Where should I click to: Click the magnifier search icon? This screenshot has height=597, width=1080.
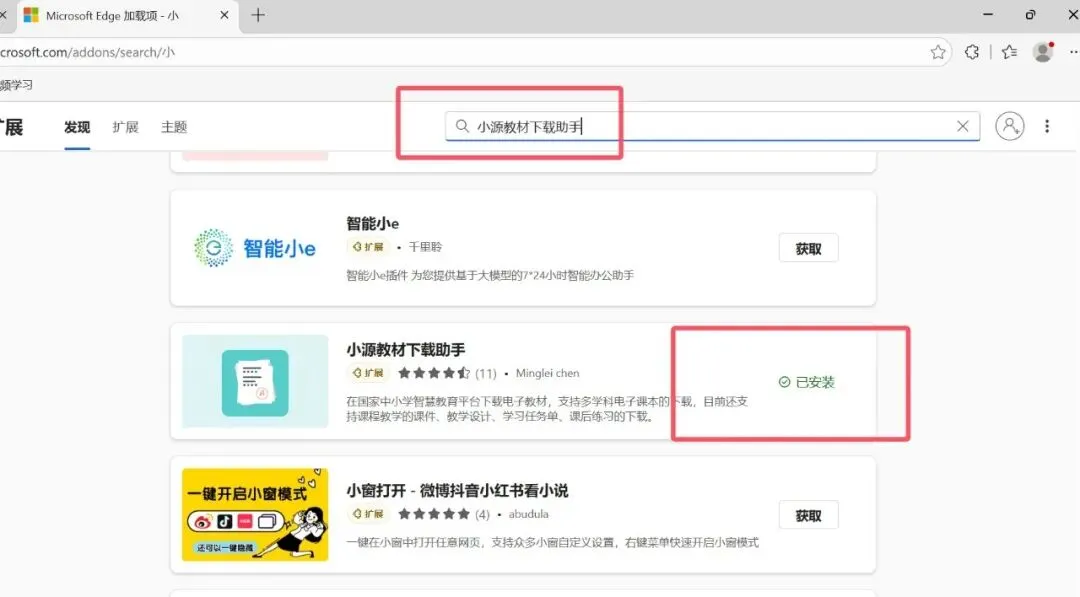(462, 126)
